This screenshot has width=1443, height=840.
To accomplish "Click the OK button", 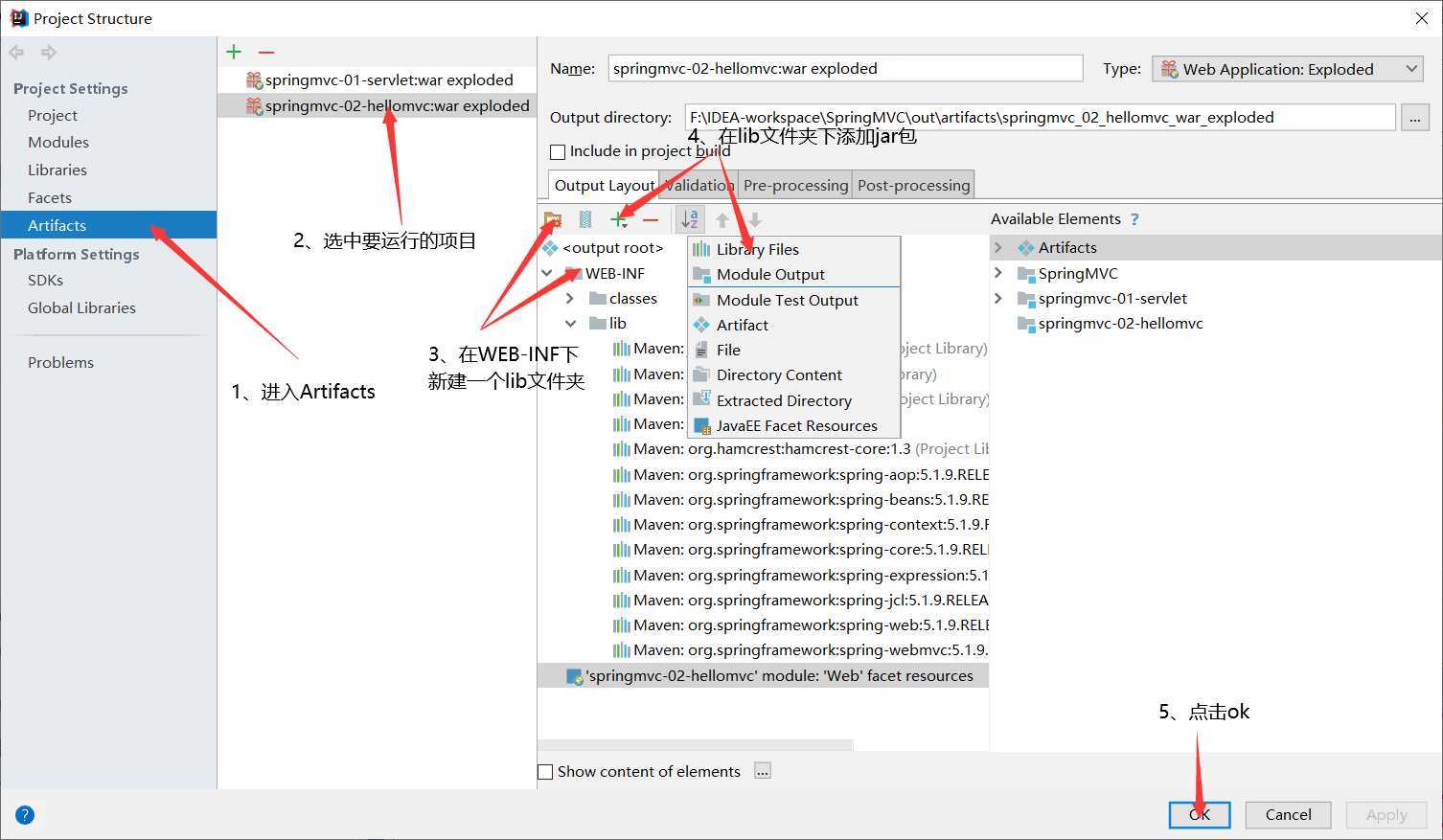I will point(1200,814).
